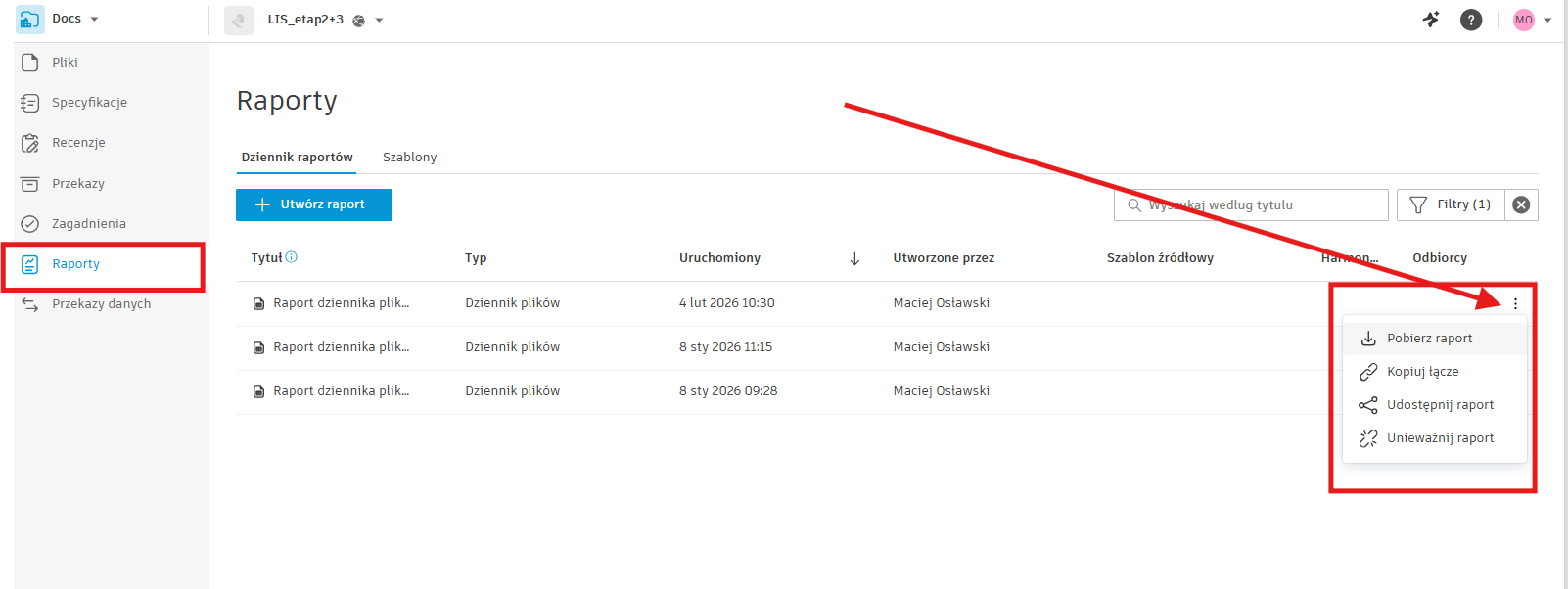Open the MO user account menu
Viewport: 1568px width, 589px height.
tap(1532, 20)
